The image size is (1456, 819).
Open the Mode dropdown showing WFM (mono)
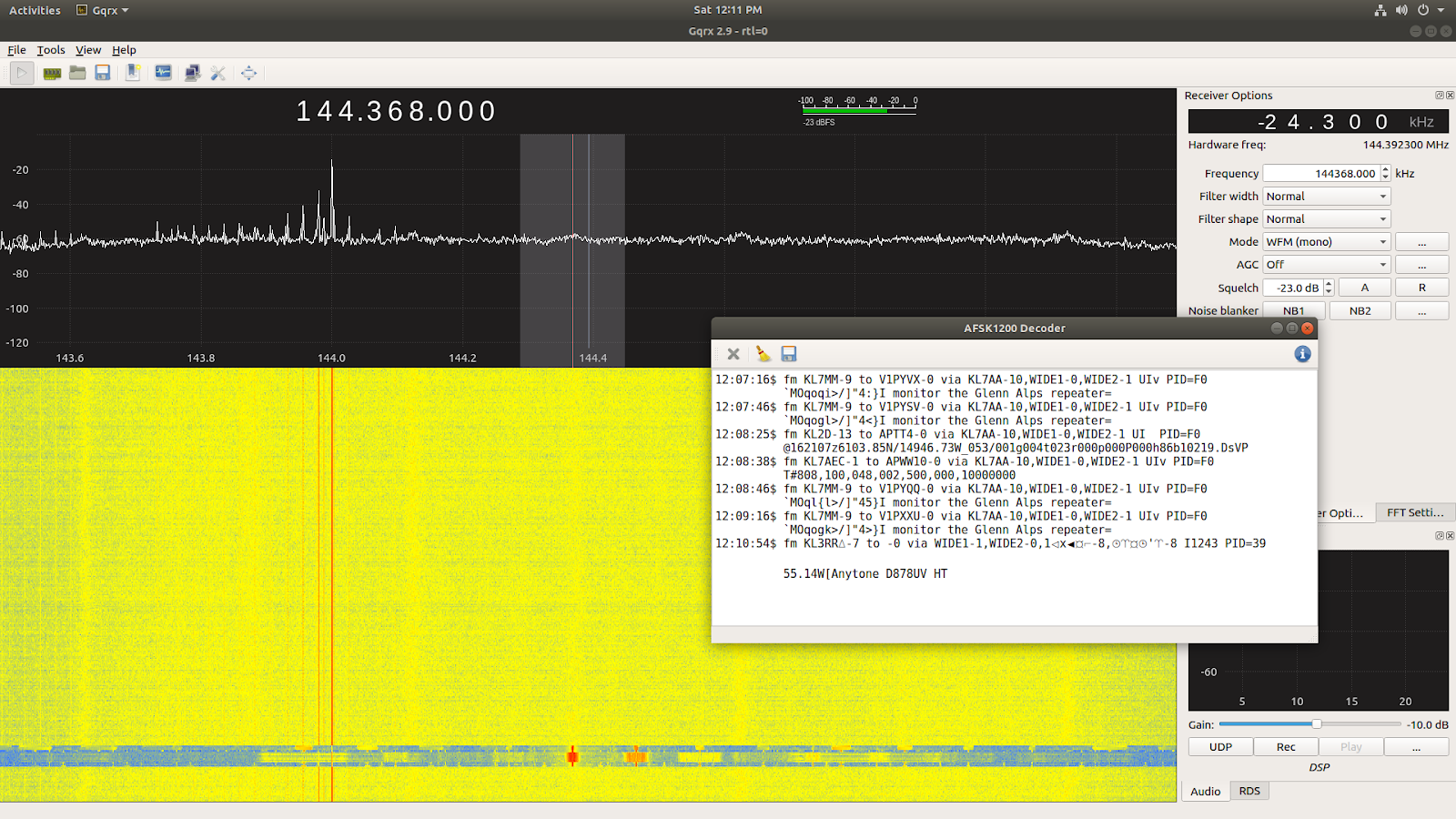pos(1325,241)
